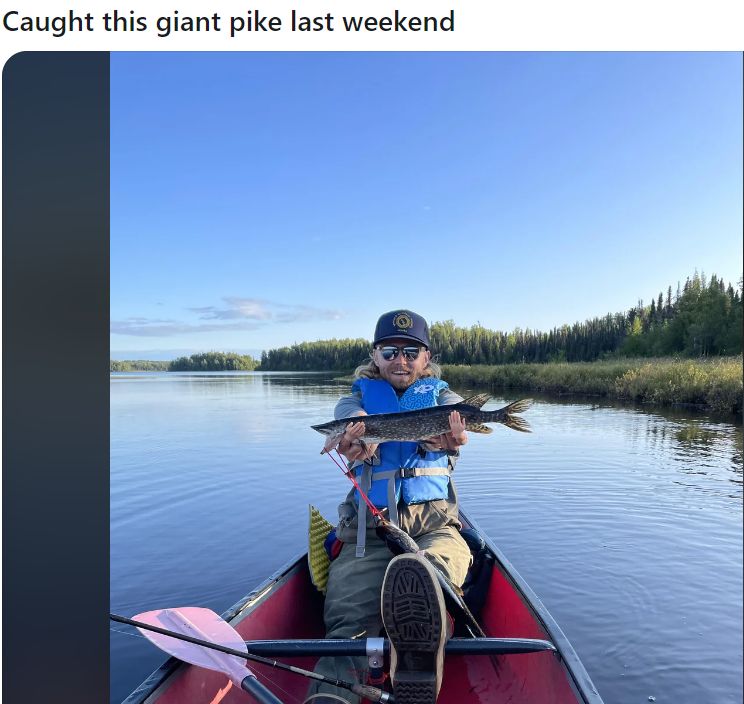This screenshot has width=744, height=704.
Task: Click the dark left margin of the image
Action: (56, 377)
